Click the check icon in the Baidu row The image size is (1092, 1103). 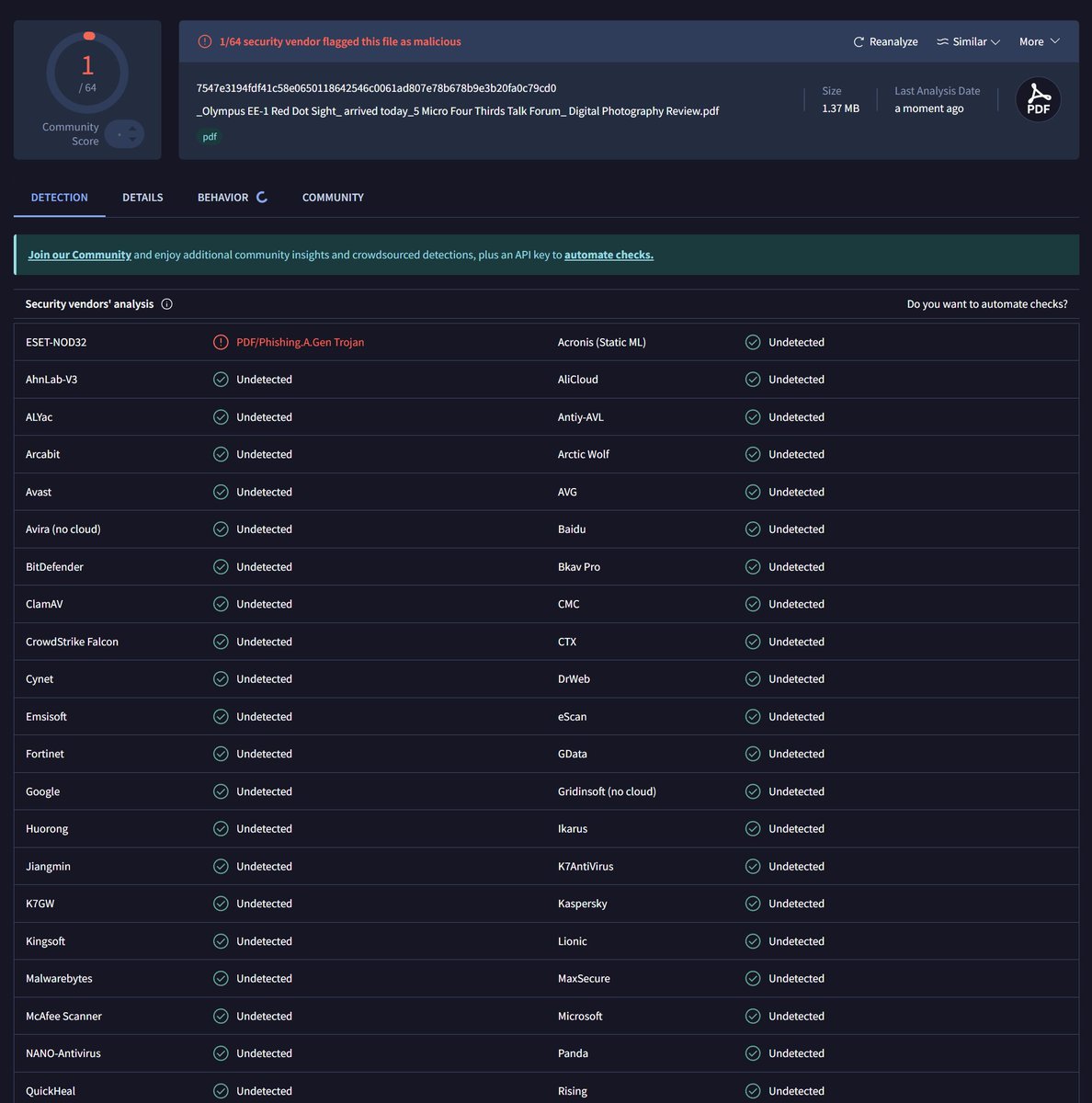(753, 529)
